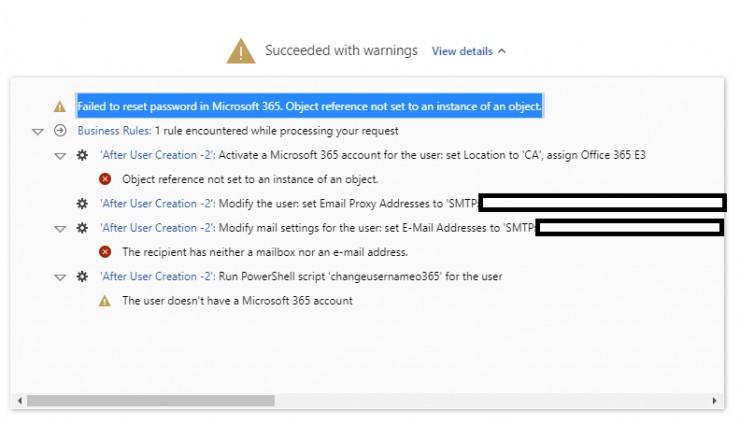The width and height of the screenshot is (740, 425).
Task: Click the scrollbar right arrow button
Action: coord(717,400)
